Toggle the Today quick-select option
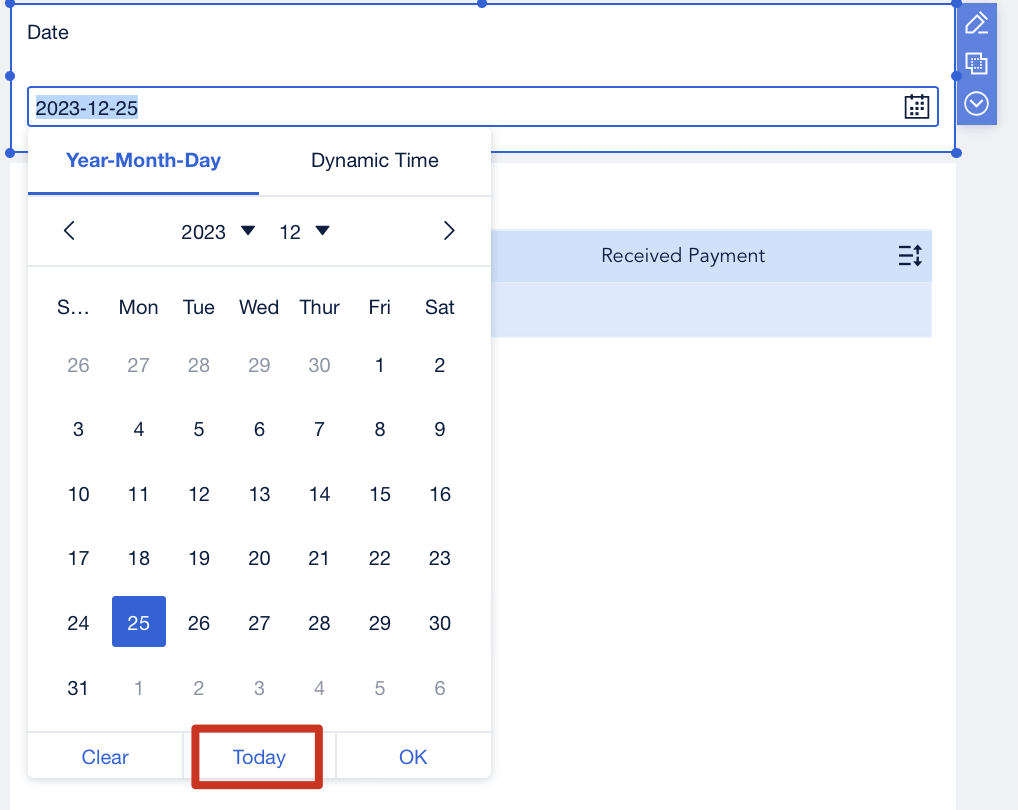Screen dimensions: 1018x810 click(256, 757)
